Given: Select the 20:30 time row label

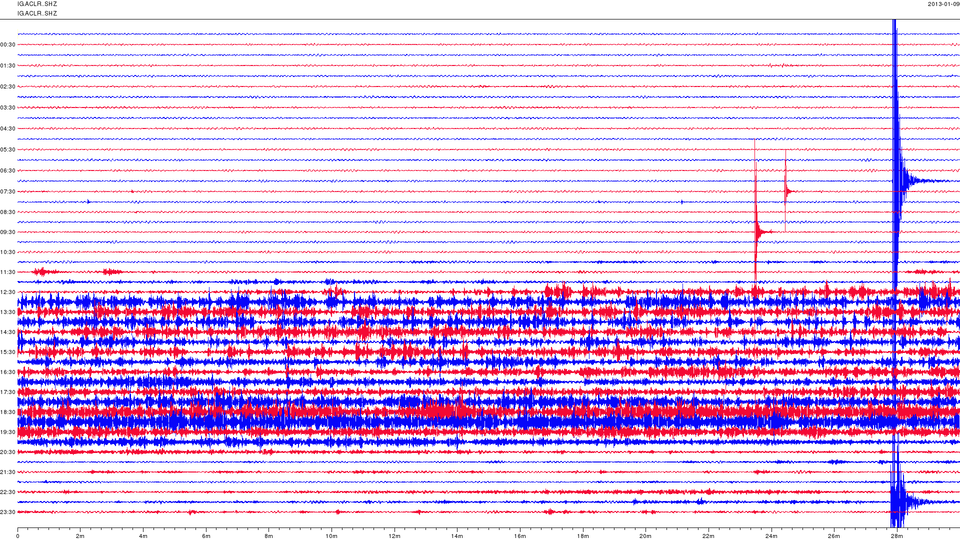Looking at the screenshot, I should [7, 452].
